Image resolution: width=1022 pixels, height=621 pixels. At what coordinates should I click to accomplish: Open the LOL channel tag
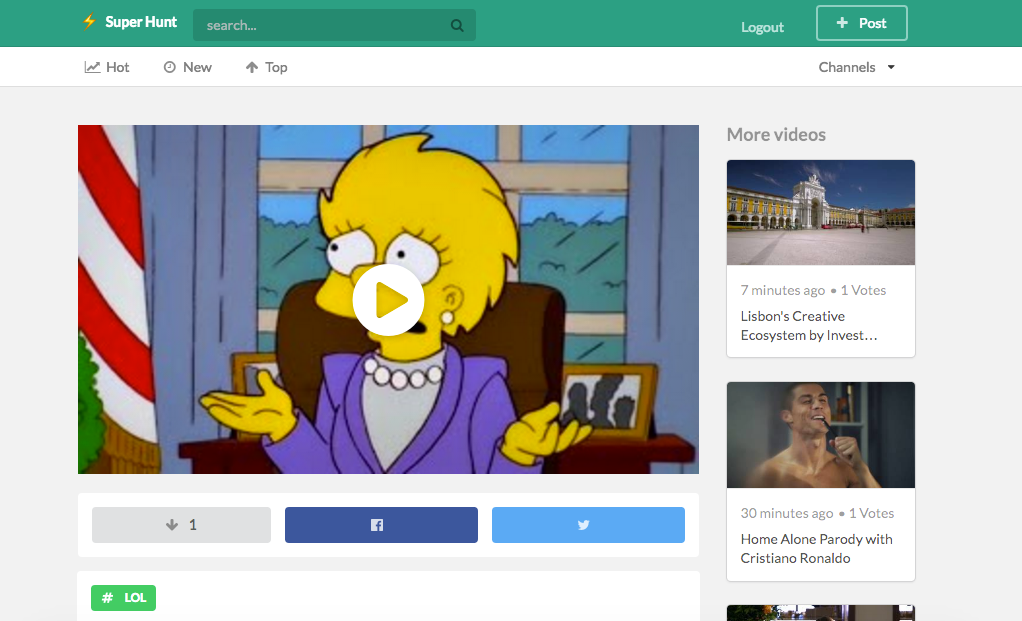pyautogui.click(x=123, y=598)
